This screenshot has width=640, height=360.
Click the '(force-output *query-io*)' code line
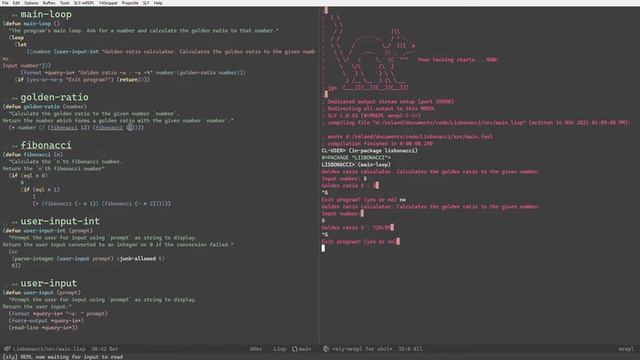click(46, 320)
